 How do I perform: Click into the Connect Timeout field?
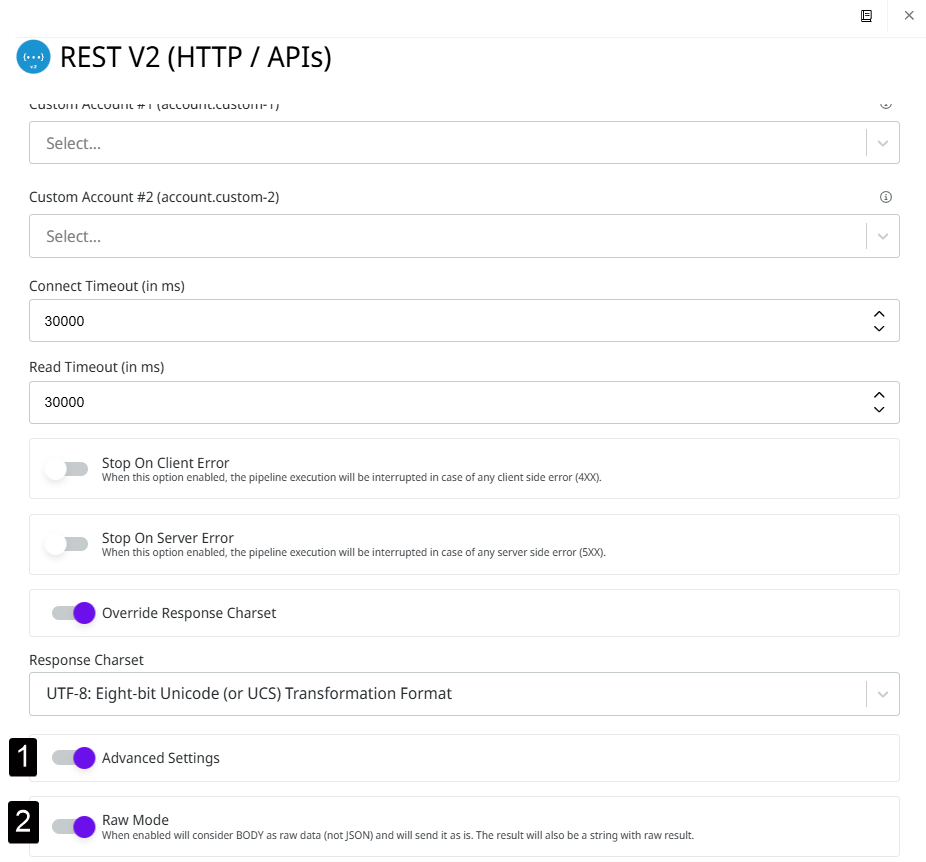click(440, 321)
